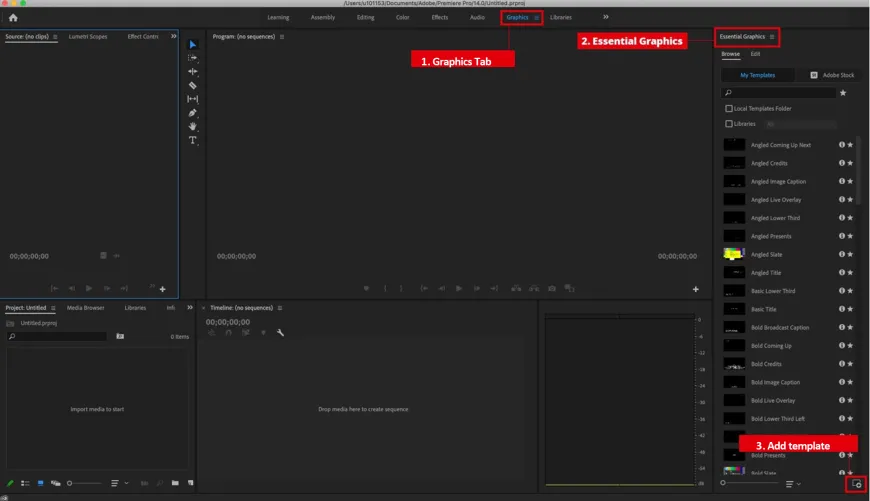Open Program monitor button editor plus
The height and width of the screenshot is (501, 870).
695,289
